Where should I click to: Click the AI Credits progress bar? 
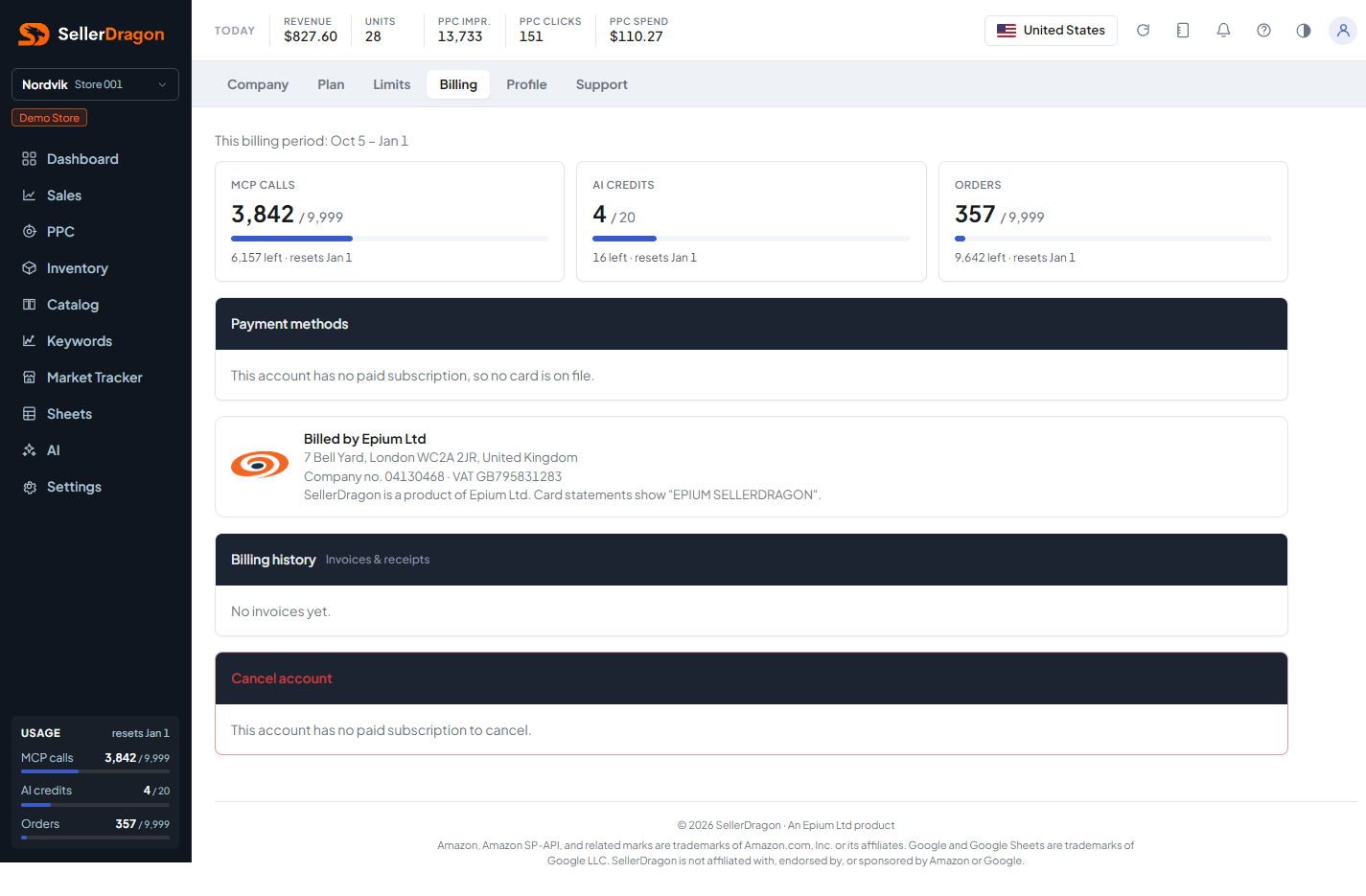[x=752, y=239]
